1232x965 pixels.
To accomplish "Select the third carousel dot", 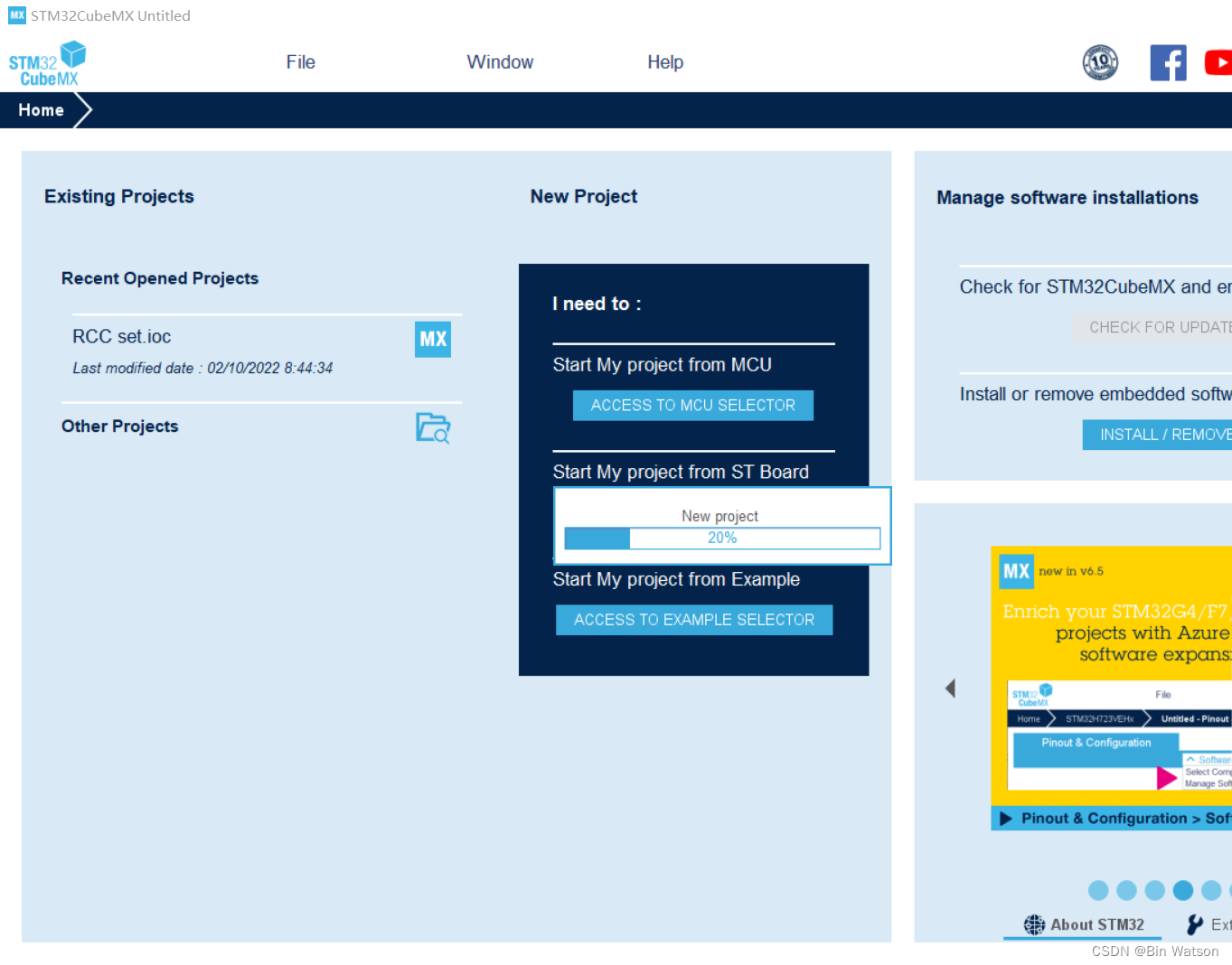I will pos(1154,890).
